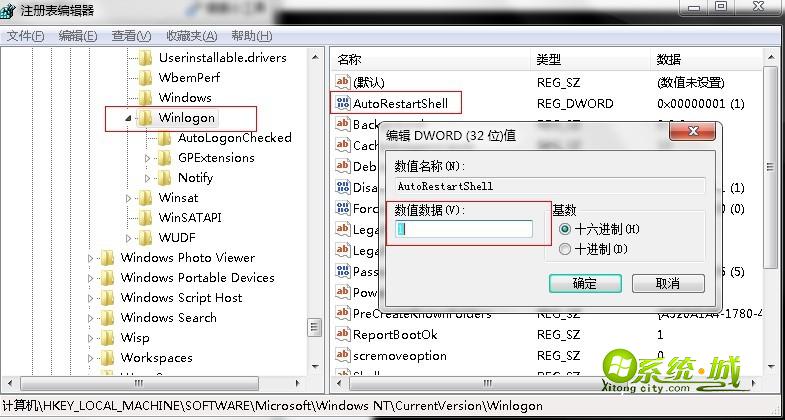Image resolution: width=785 pixels, height=420 pixels.
Task: Select the AutoRestartShell DWORD value icon
Action: pos(343,103)
